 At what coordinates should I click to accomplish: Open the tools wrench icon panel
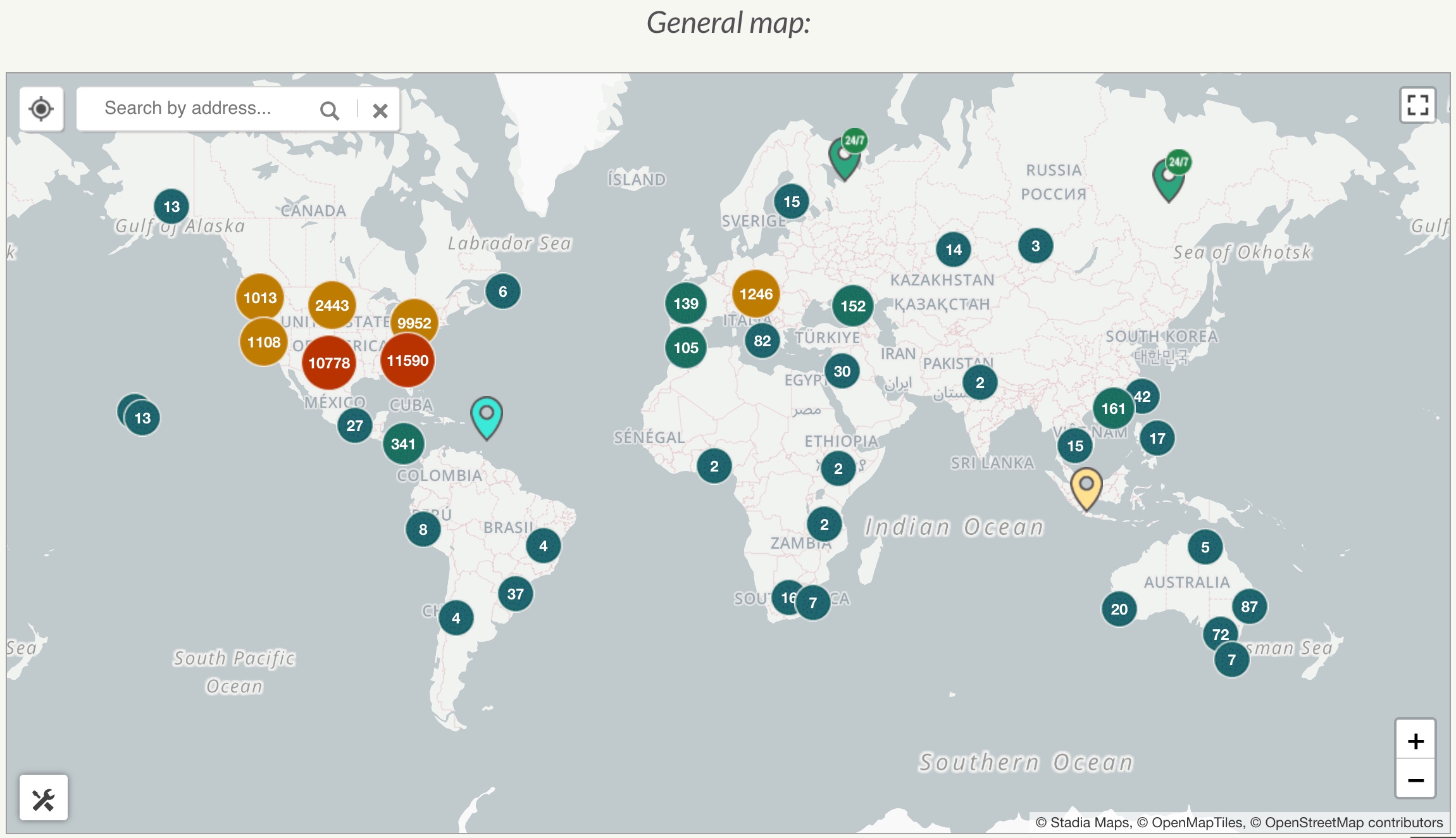point(44,799)
